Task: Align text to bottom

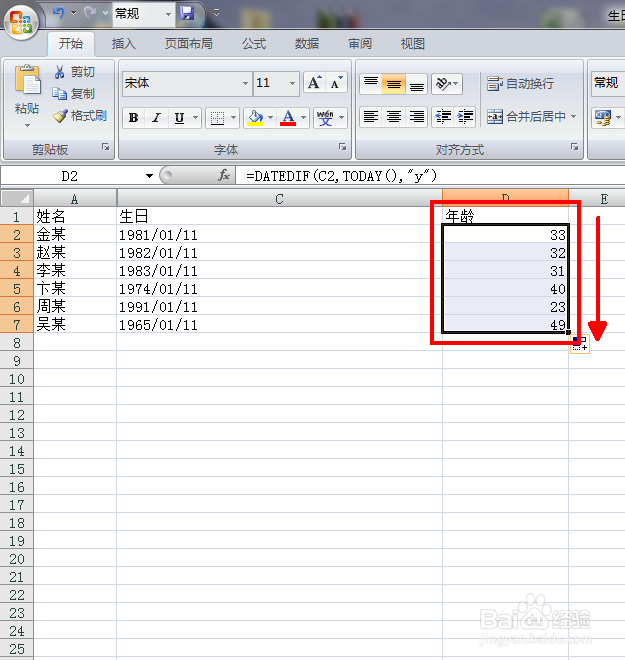Action: click(417, 83)
